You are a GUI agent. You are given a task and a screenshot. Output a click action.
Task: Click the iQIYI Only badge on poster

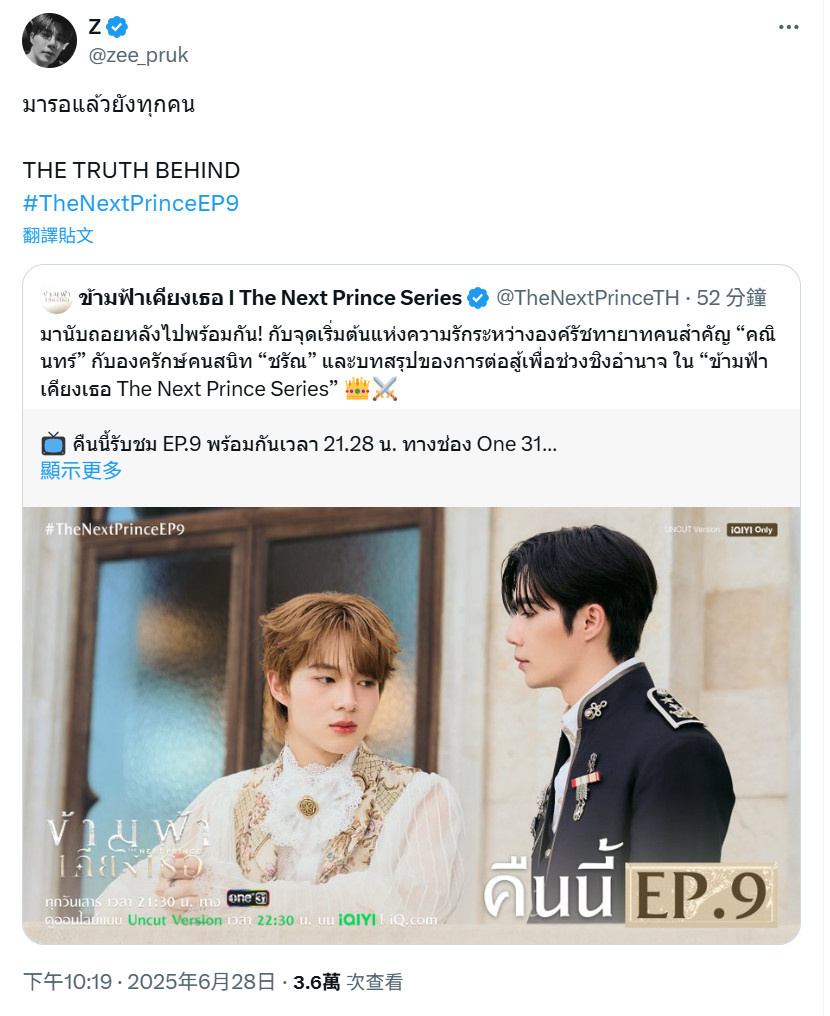pyautogui.click(x=752, y=530)
